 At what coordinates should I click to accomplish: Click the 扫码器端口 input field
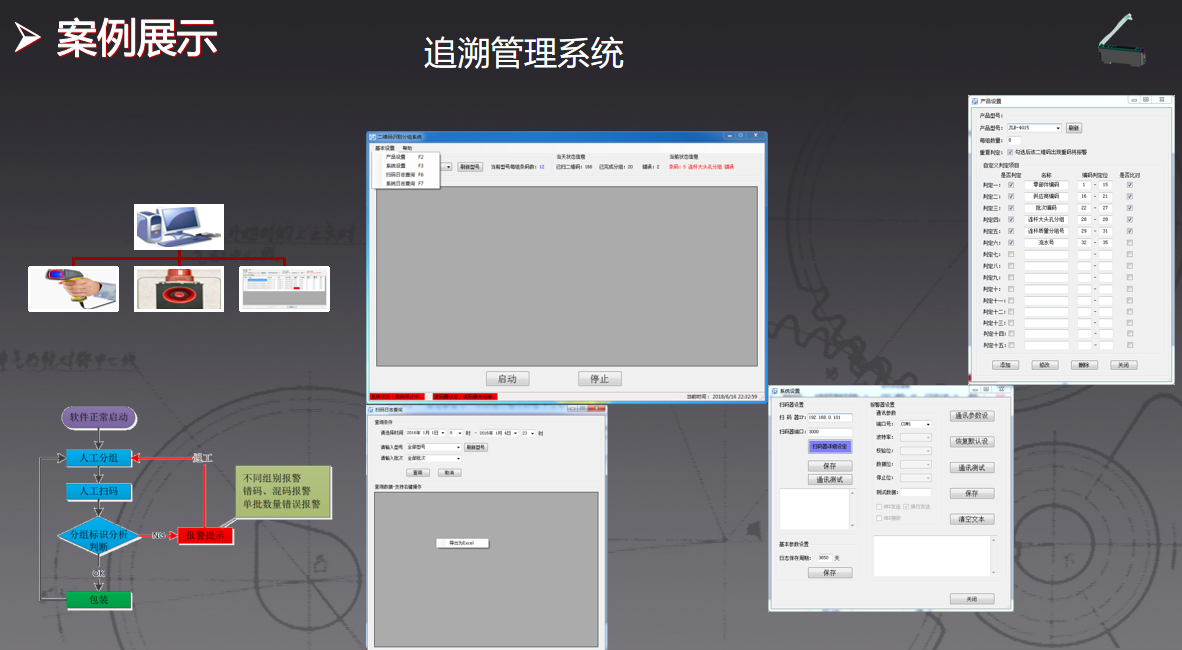[830, 432]
